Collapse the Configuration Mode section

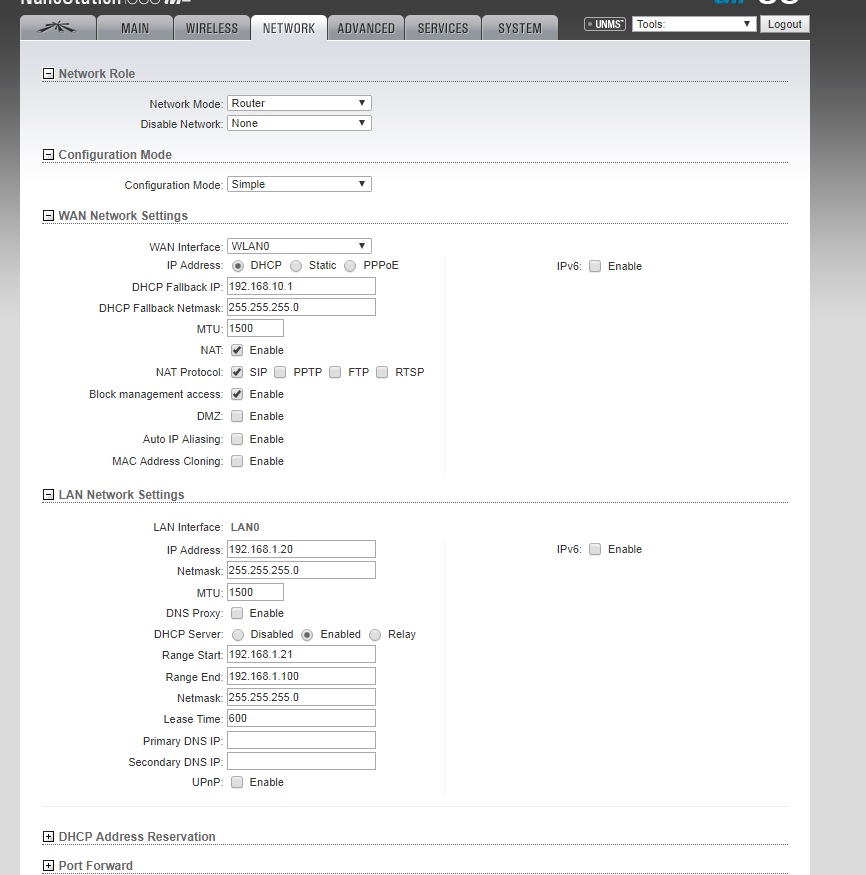(49, 155)
